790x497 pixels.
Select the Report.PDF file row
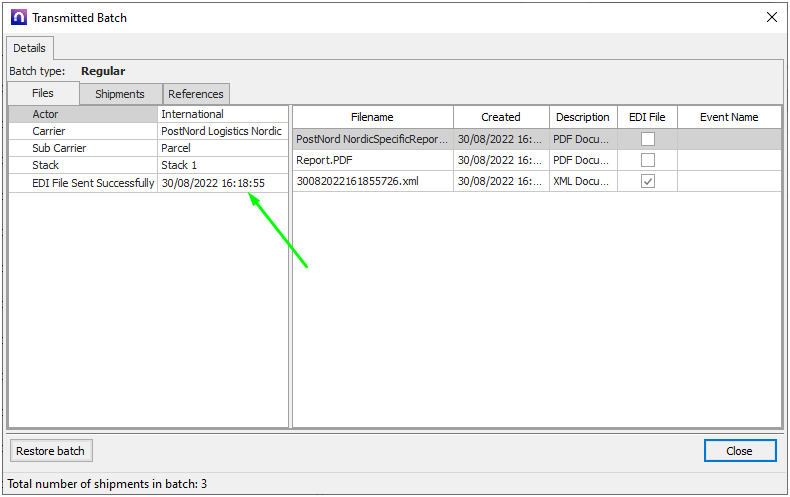point(372,160)
